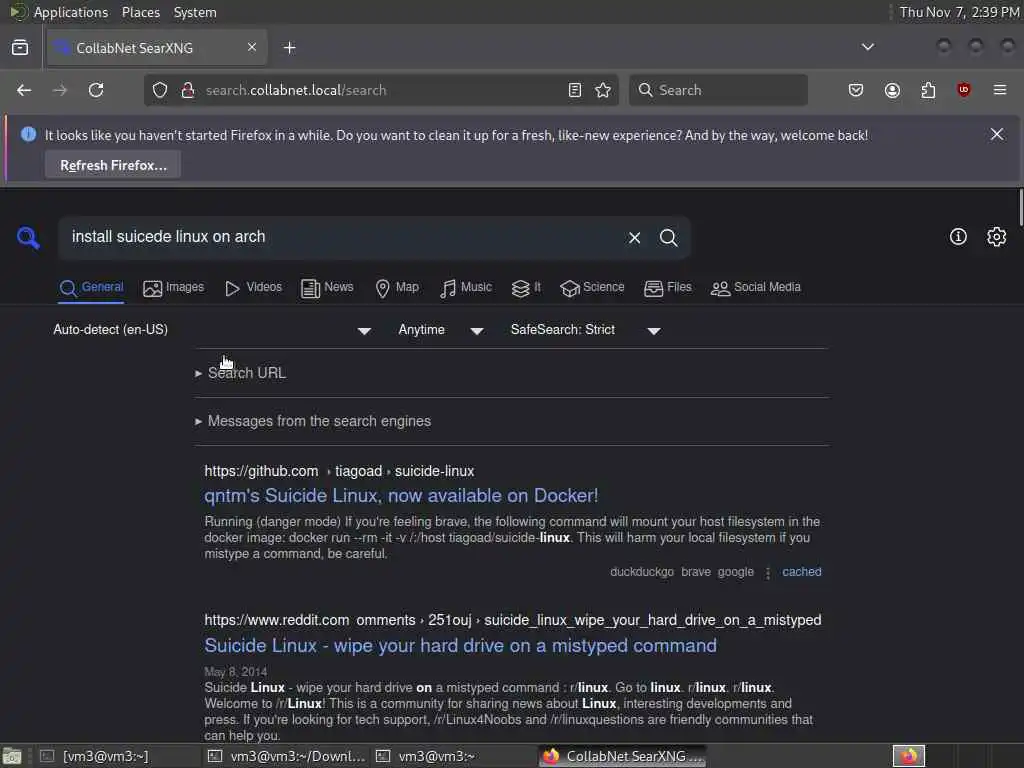Screen dimensions: 1024x768
Task: Click the page vertical scrollbar
Action: point(1020,207)
